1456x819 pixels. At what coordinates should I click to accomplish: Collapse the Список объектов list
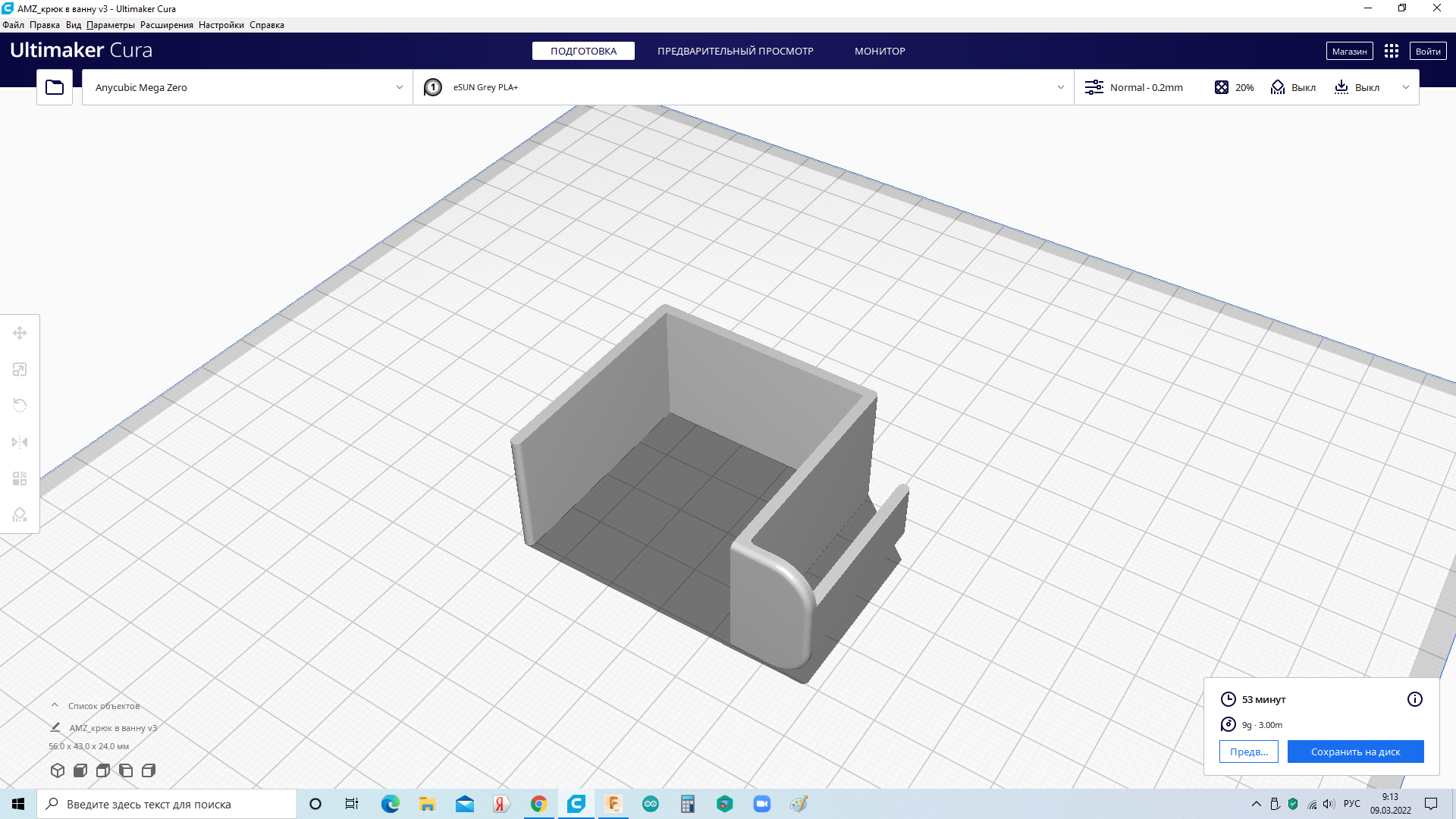[x=54, y=705]
